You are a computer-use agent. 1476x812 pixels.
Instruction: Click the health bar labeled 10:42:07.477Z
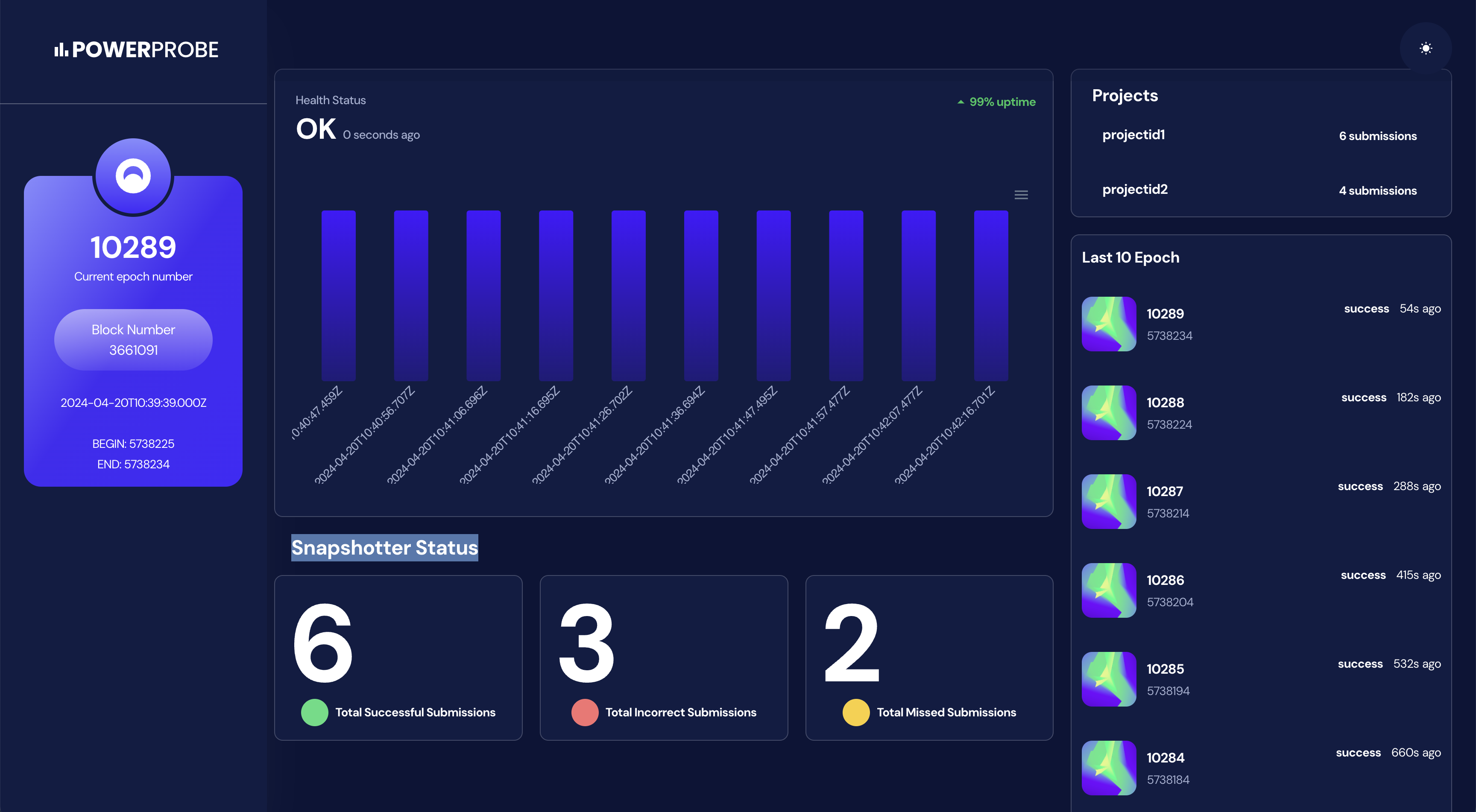tap(919, 295)
